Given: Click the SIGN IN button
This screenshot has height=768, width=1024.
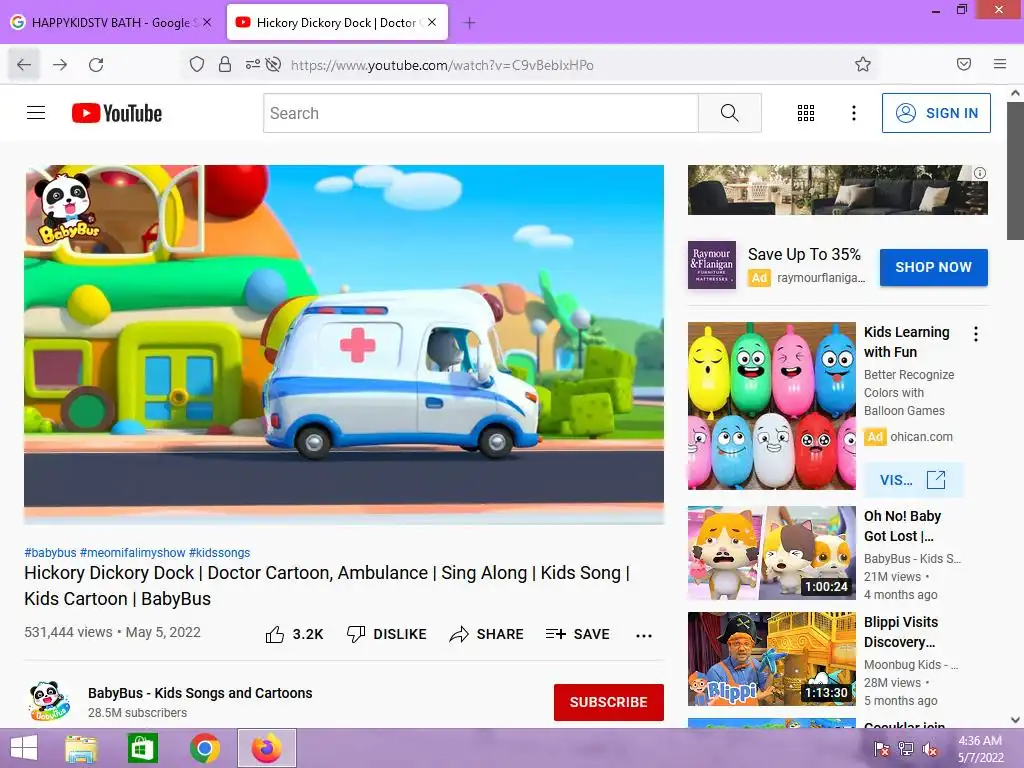Looking at the screenshot, I should click(936, 113).
